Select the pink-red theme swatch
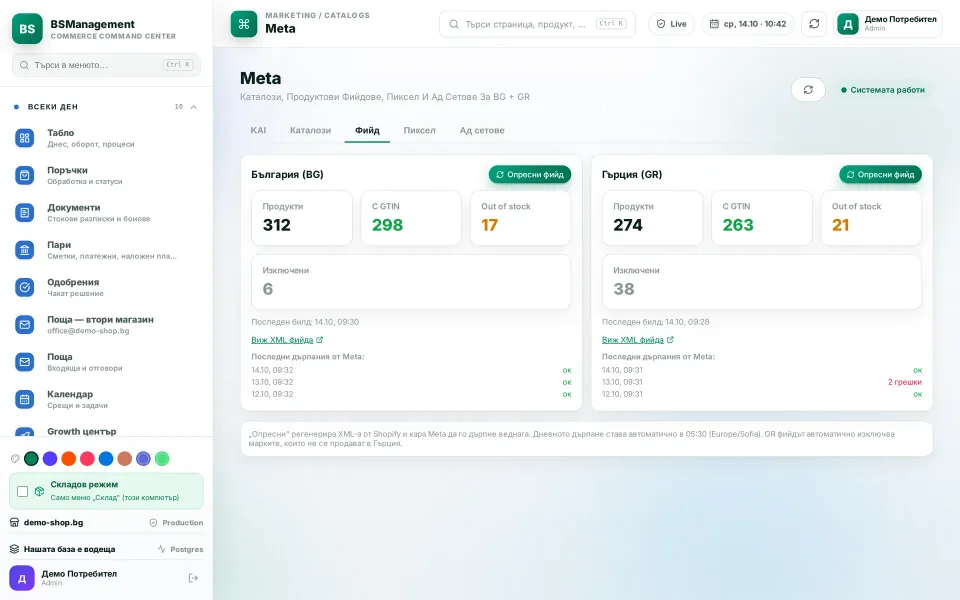960x600 pixels. point(88,459)
